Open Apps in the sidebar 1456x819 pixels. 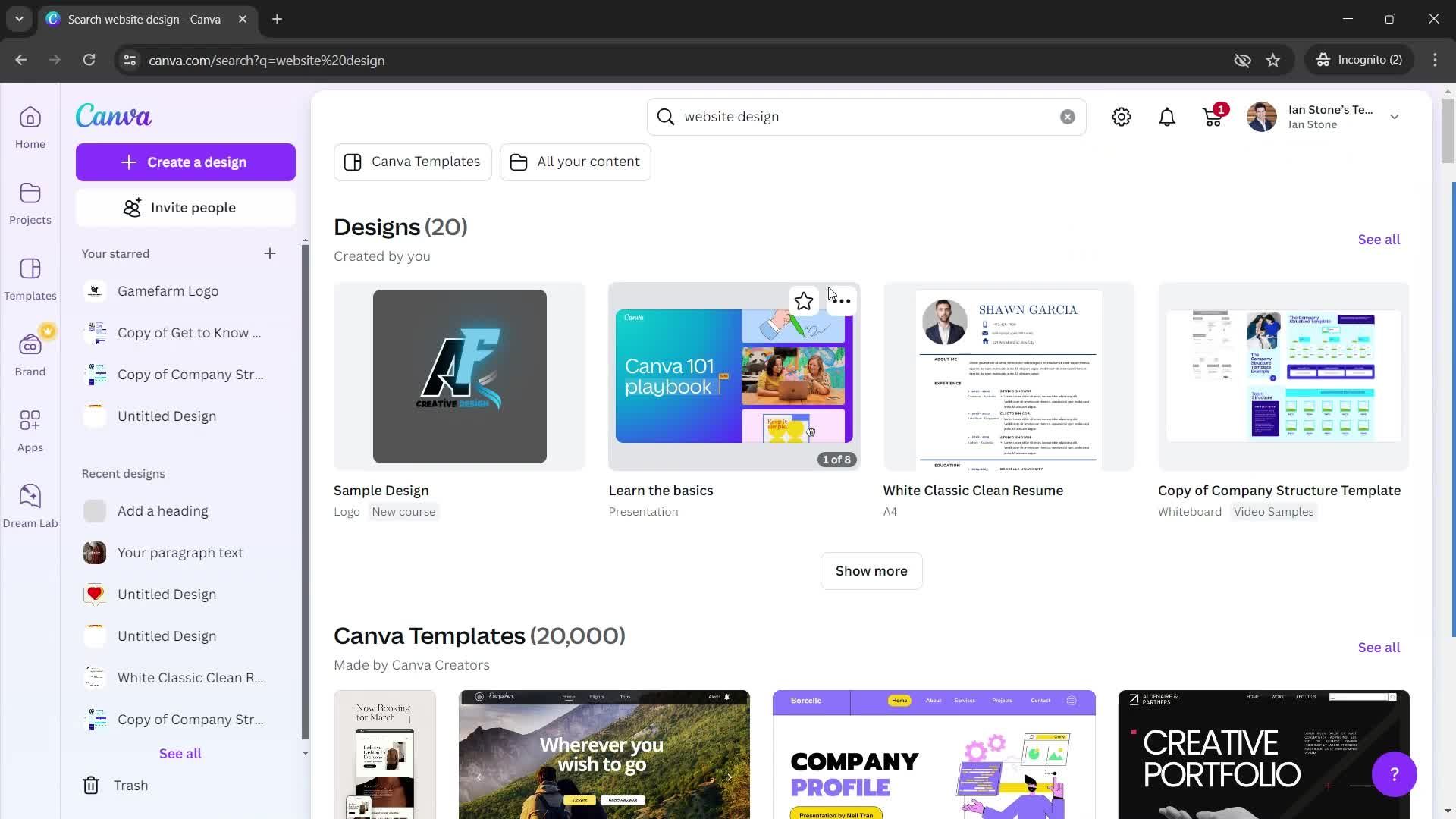click(30, 431)
